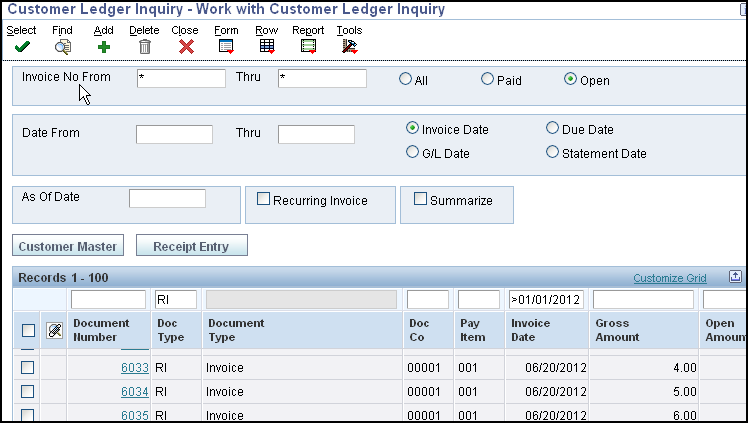
Task: Choose the Statement Date radio option
Action: 552,152
